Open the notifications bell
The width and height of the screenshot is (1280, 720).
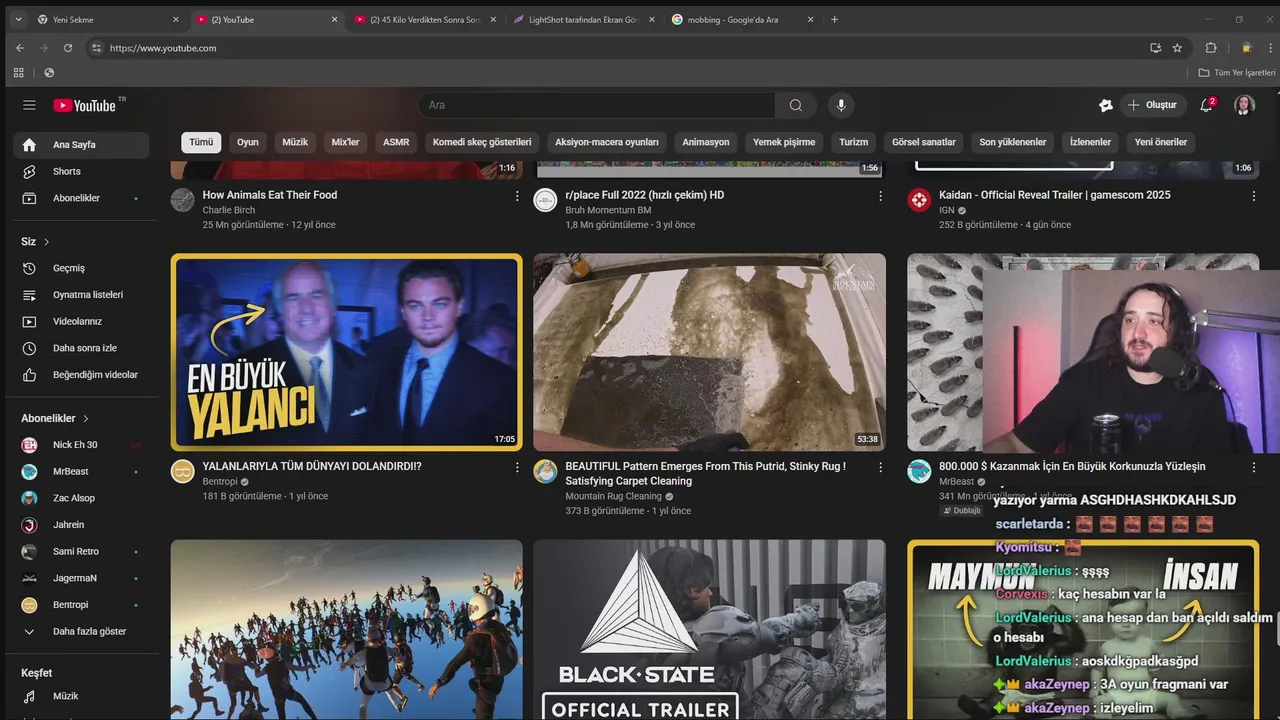[1207, 105]
